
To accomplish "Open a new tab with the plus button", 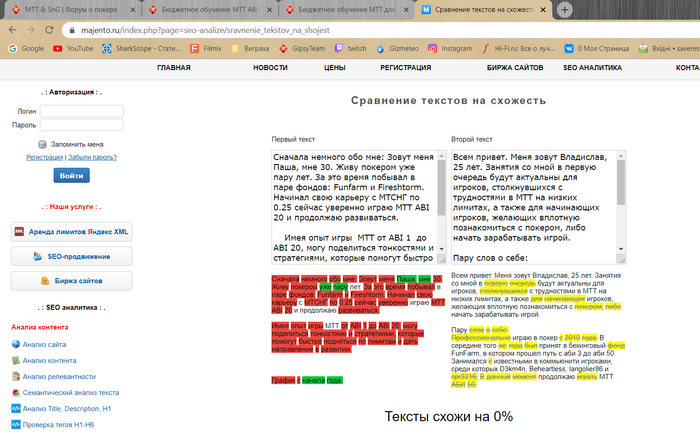I will (x=564, y=9).
